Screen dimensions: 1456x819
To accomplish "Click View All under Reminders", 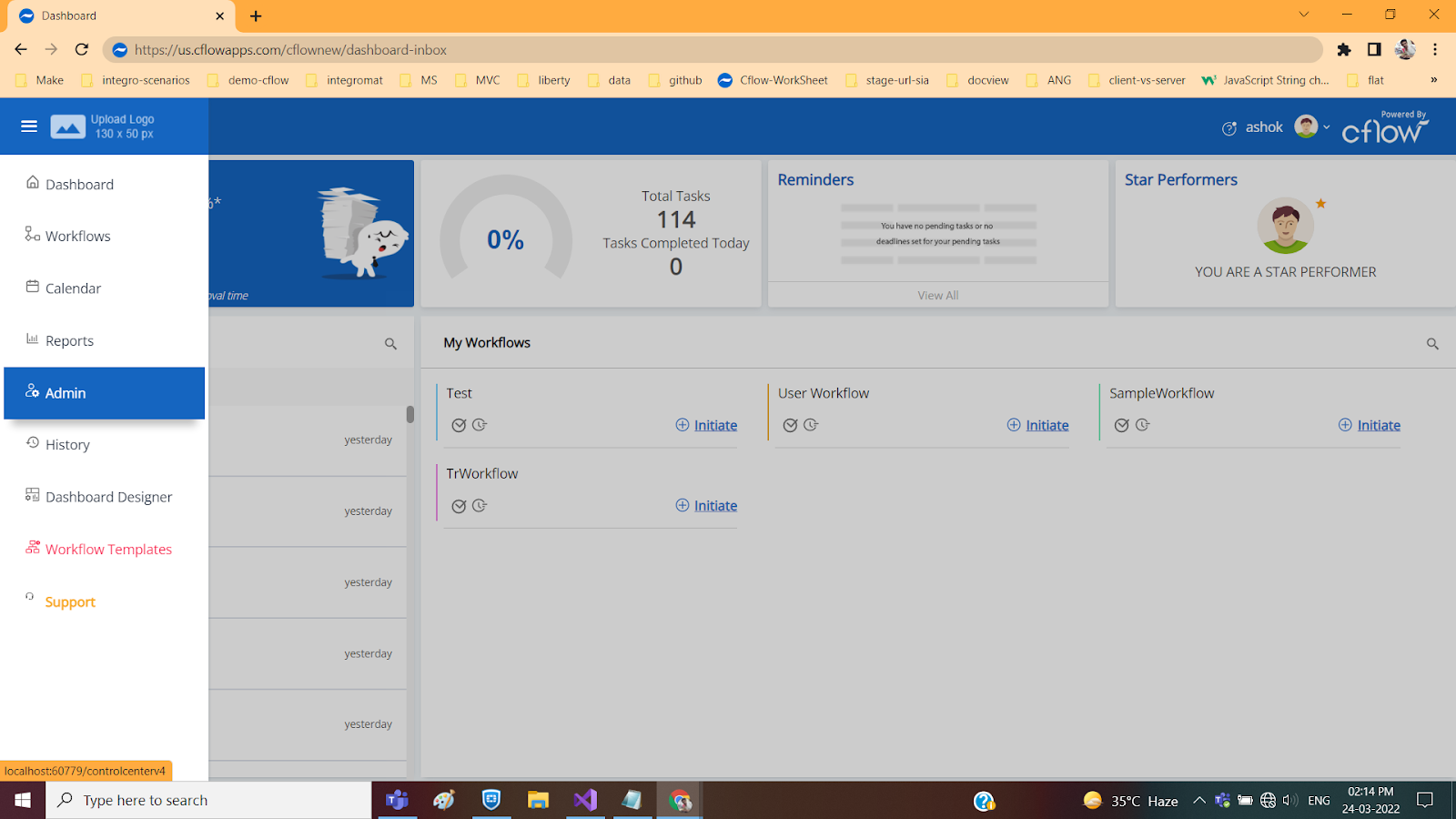I will [x=938, y=295].
